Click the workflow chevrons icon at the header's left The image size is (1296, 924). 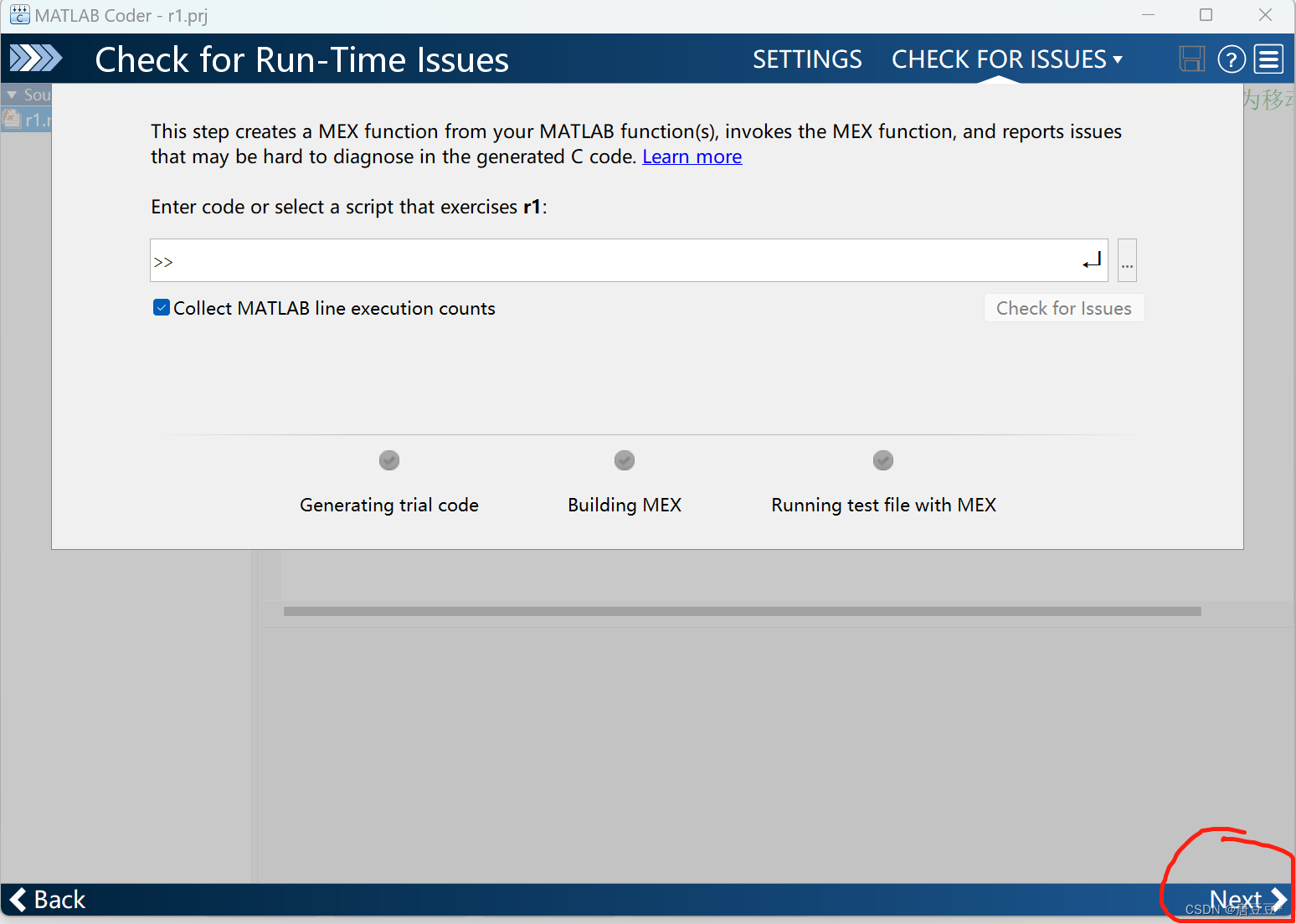36,59
